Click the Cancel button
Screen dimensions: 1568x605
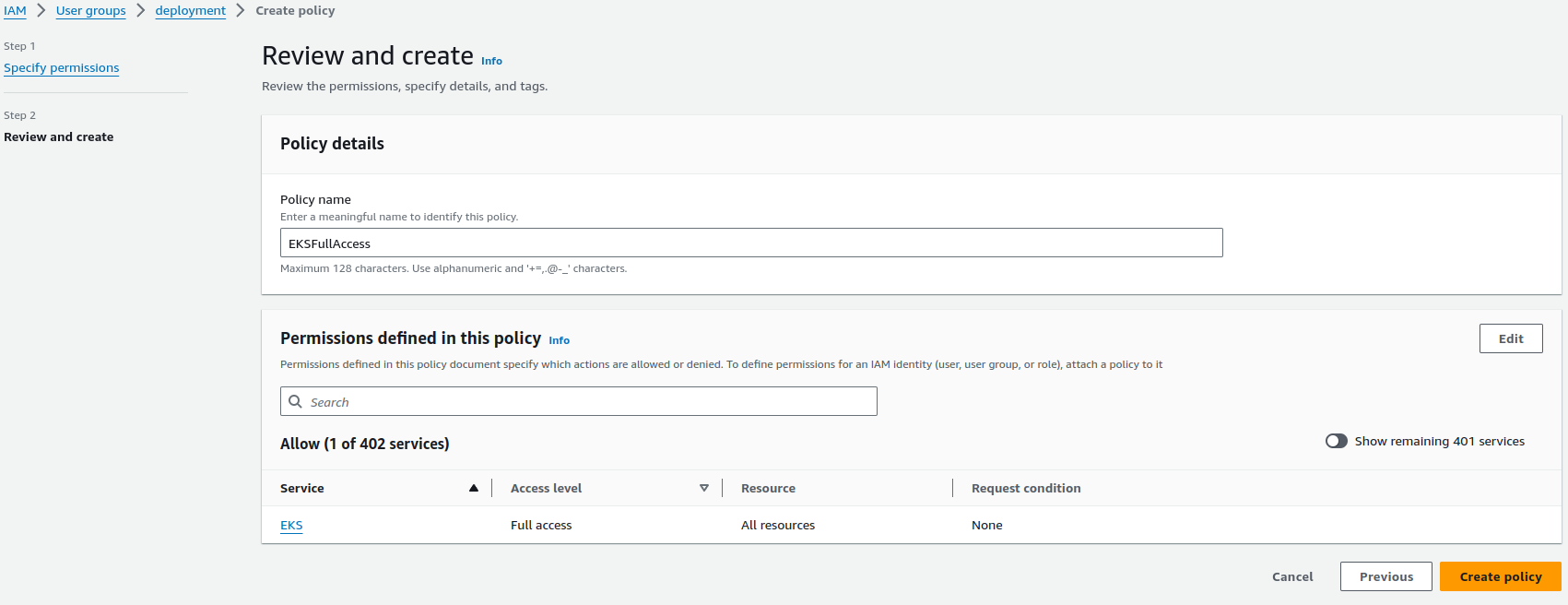pos(1292,576)
